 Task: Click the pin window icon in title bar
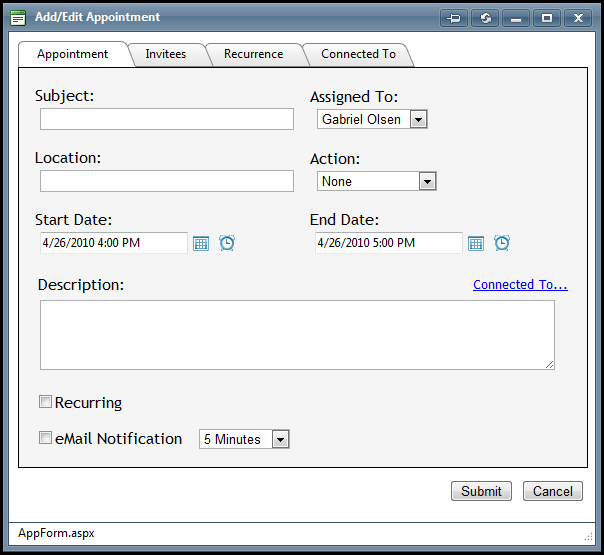454,18
